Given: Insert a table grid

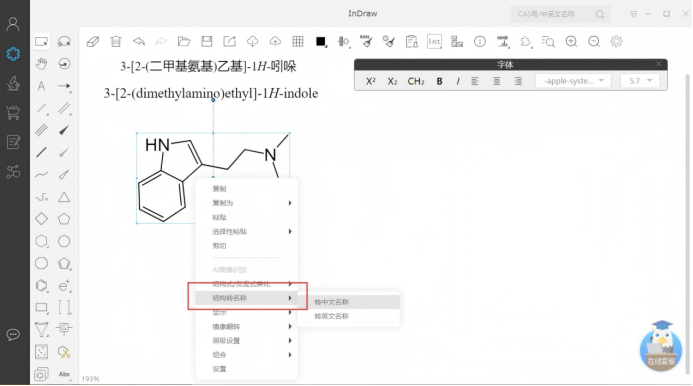Looking at the screenshot, I should tap(298, 42).
